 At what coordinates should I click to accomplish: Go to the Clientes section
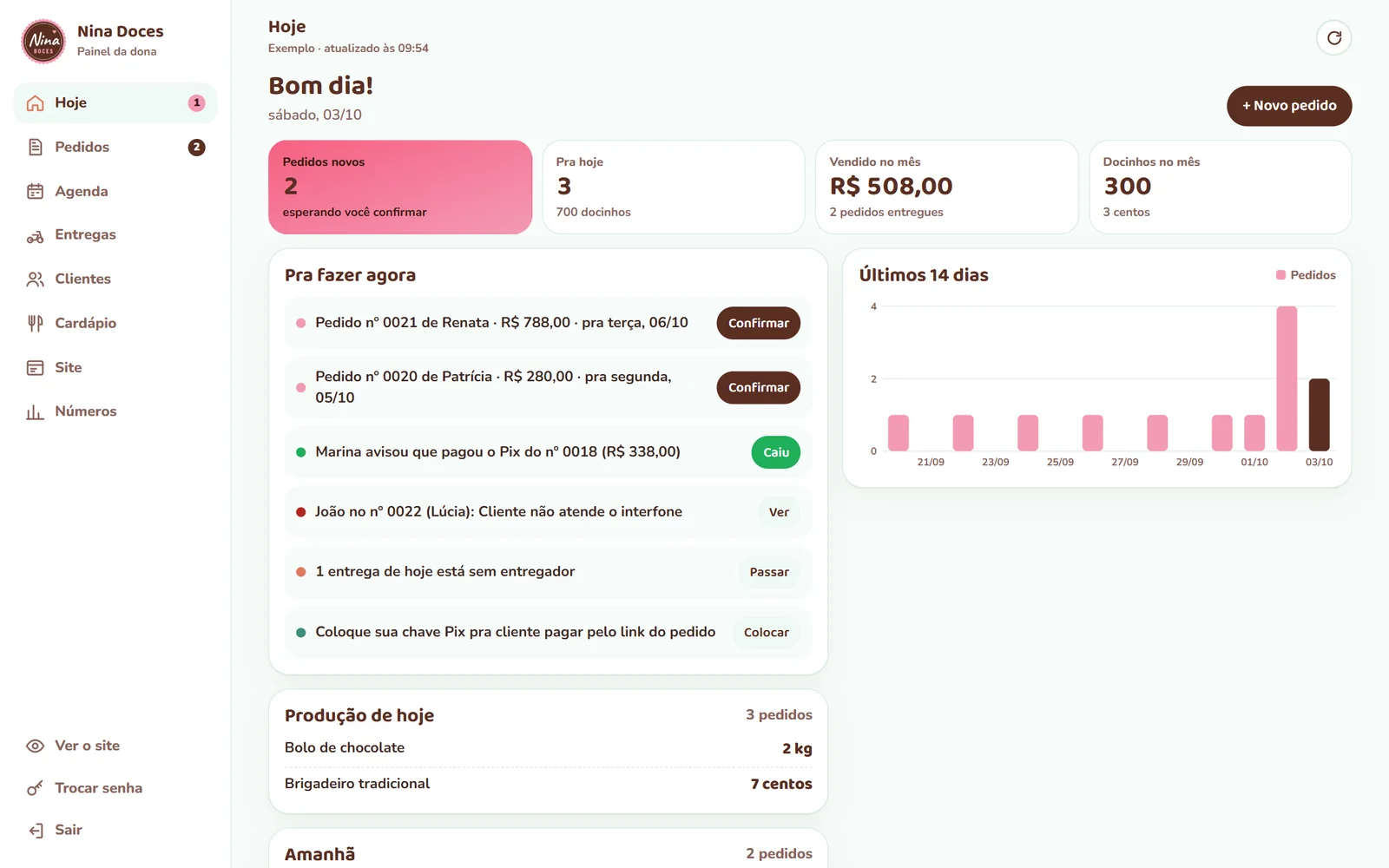point(115,279)
